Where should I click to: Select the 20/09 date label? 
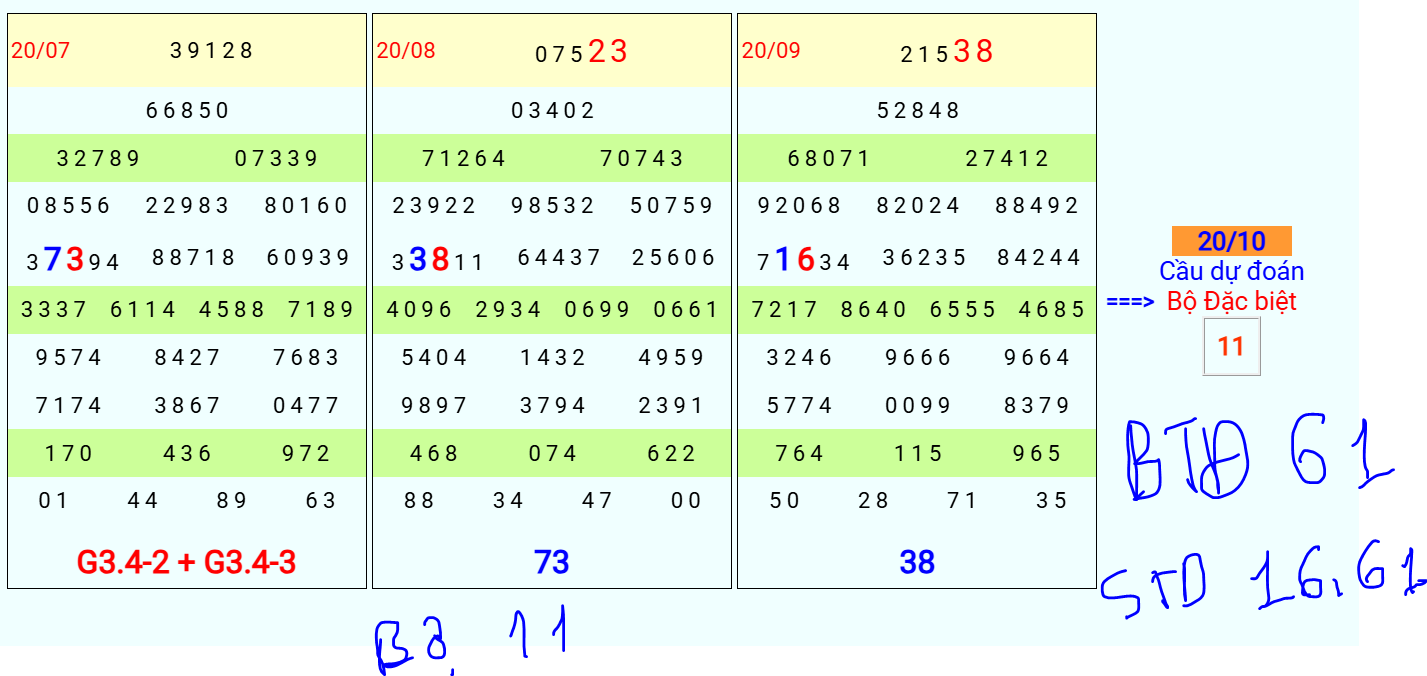[771, 50]
